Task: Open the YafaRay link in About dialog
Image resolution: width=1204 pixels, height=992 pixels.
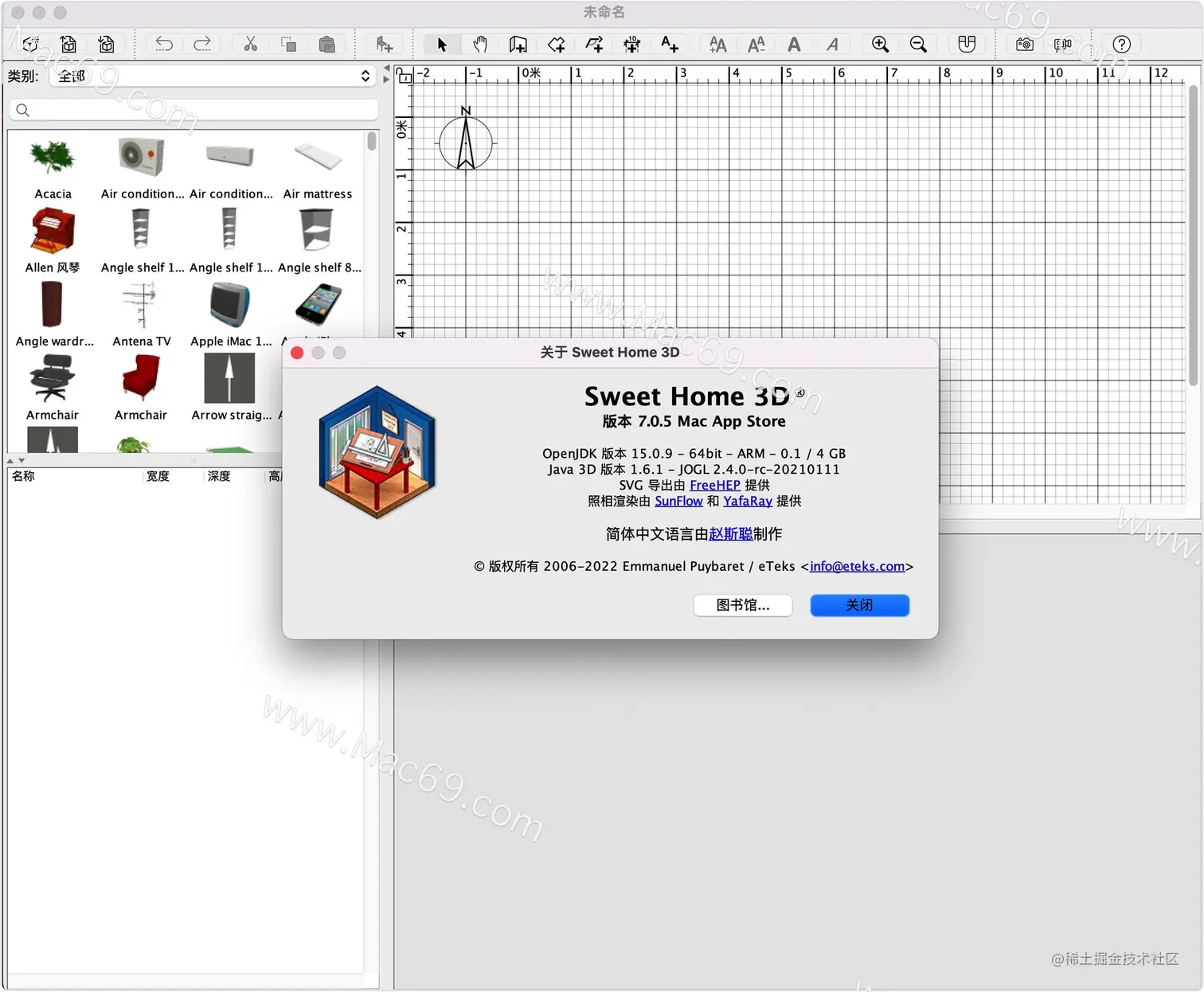Action: [x=748, y=501]
